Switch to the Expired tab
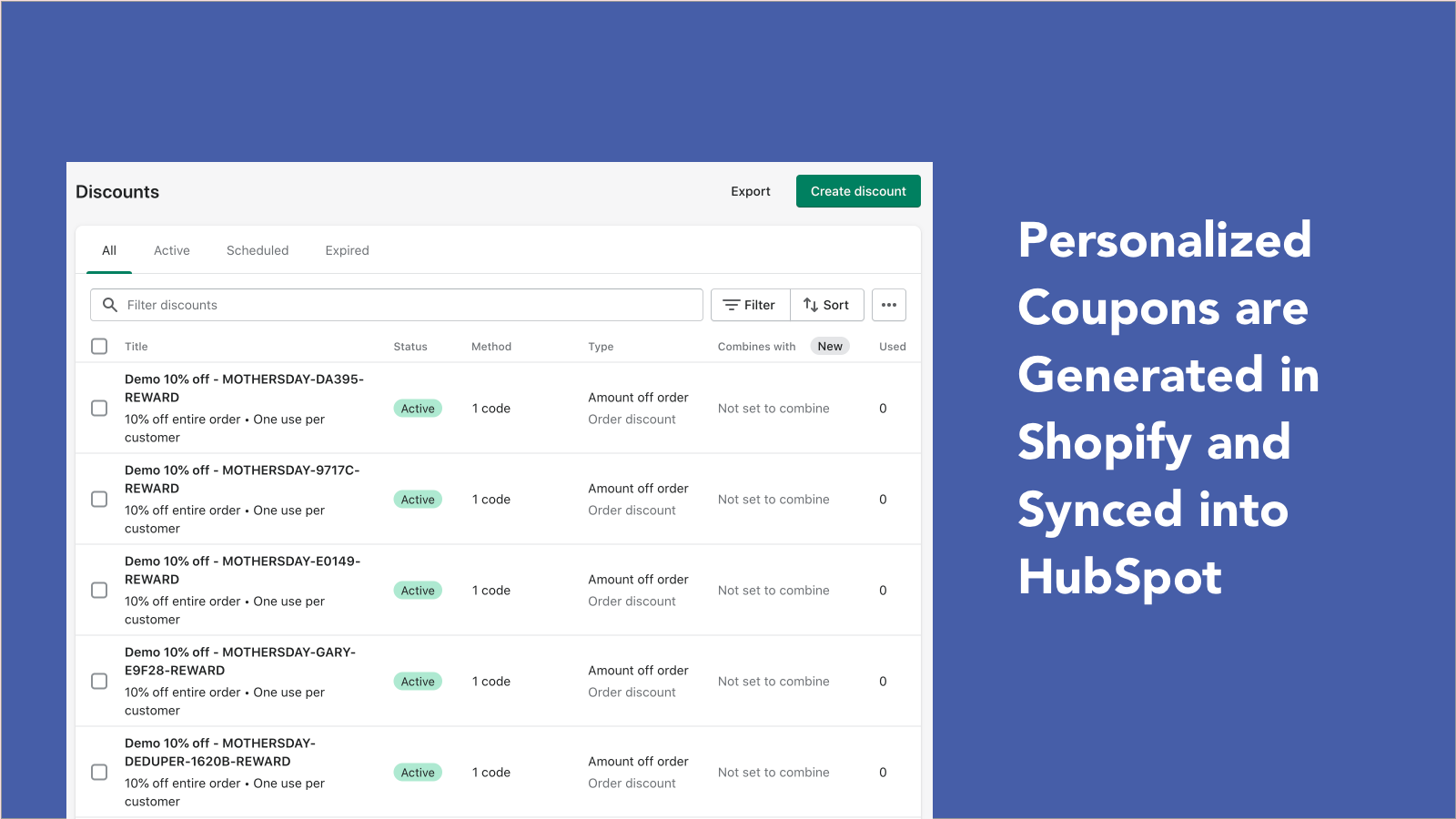This screenshot has width=1456, height=819. click(347, 250)
